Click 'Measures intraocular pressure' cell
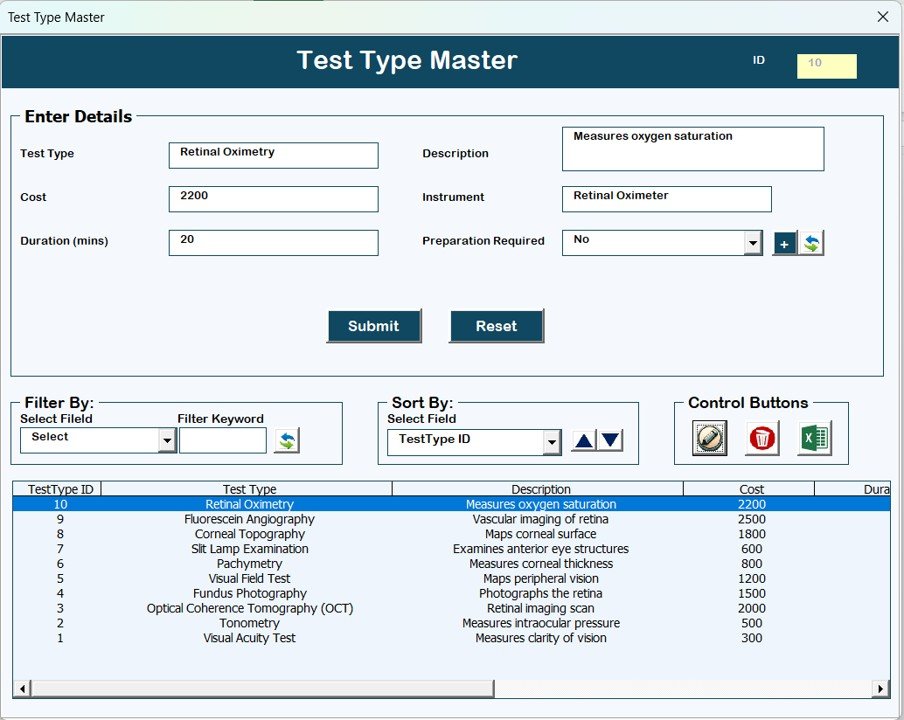The width and height of the screenshot is (904, 720). click(x=540, y=623)
